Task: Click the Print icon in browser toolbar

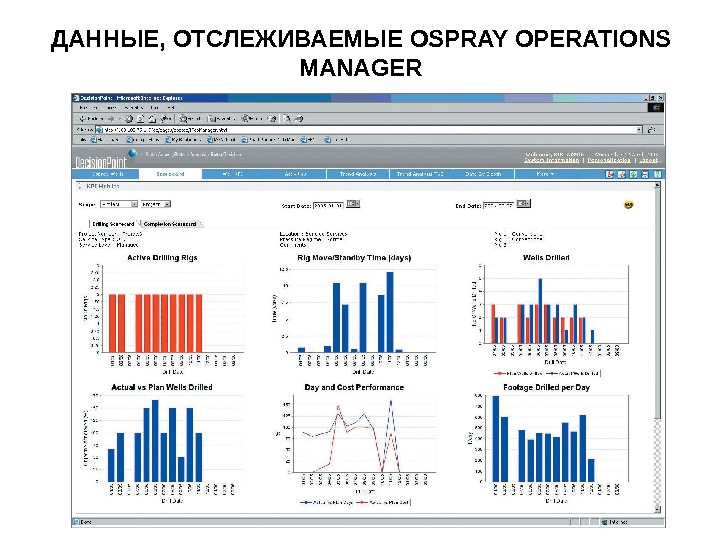Action: [299, 118]
